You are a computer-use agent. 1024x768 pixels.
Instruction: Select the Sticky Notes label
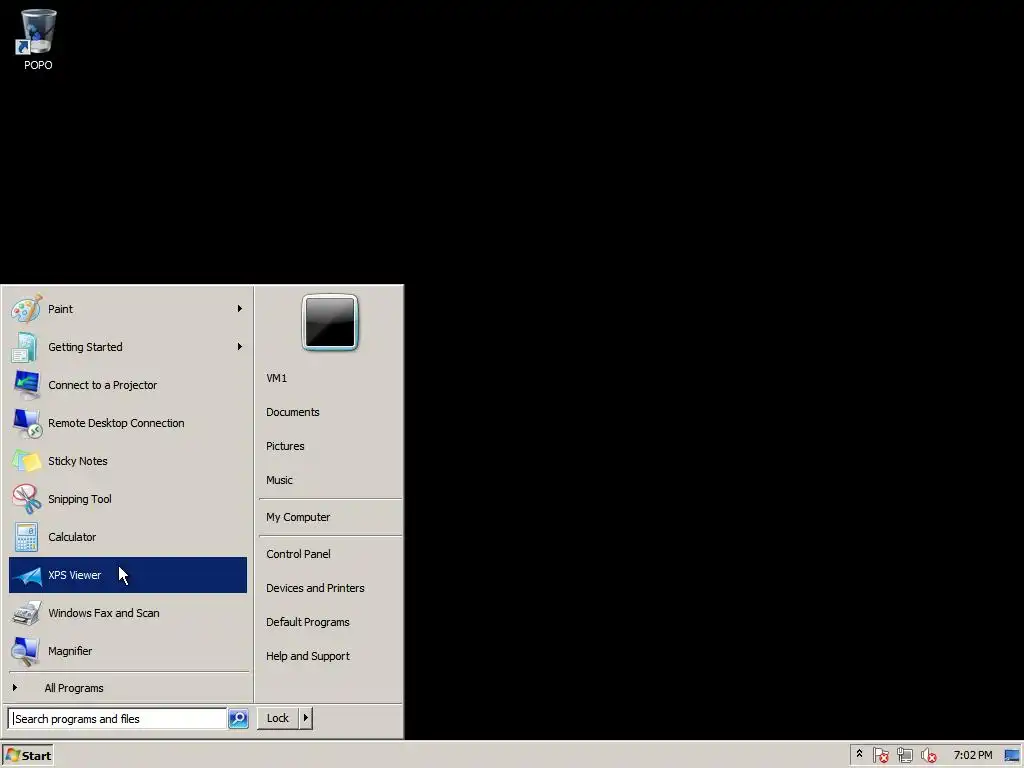(78, 460)
